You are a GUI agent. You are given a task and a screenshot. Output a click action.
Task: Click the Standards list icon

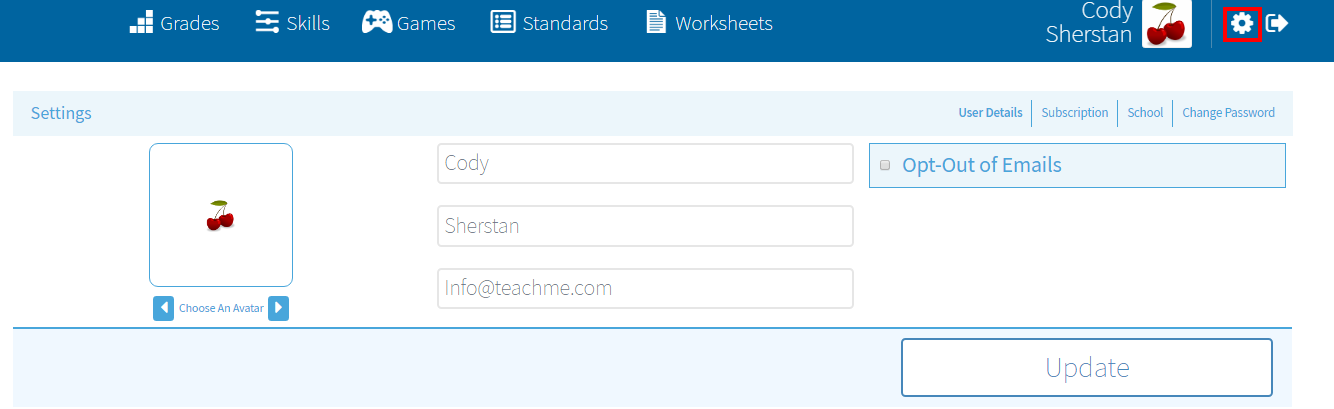click(502, 22)
